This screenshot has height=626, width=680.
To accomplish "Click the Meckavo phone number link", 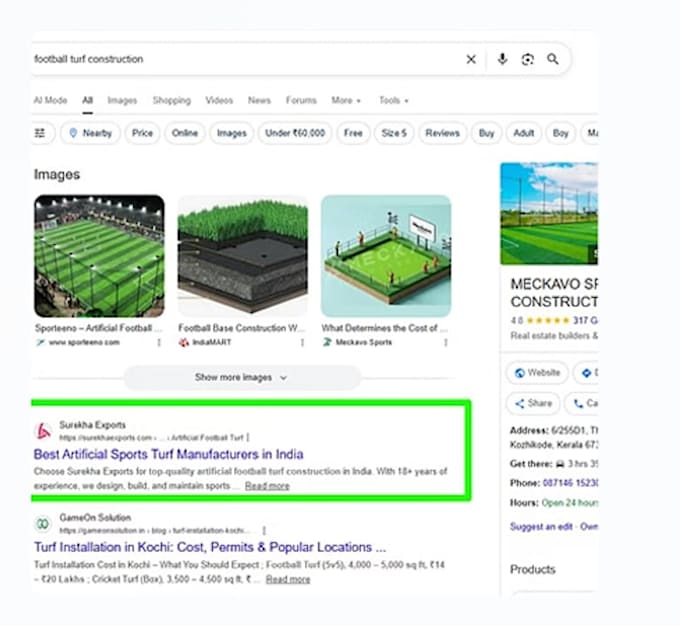I will pyautogui.click(x=570, y=483).
